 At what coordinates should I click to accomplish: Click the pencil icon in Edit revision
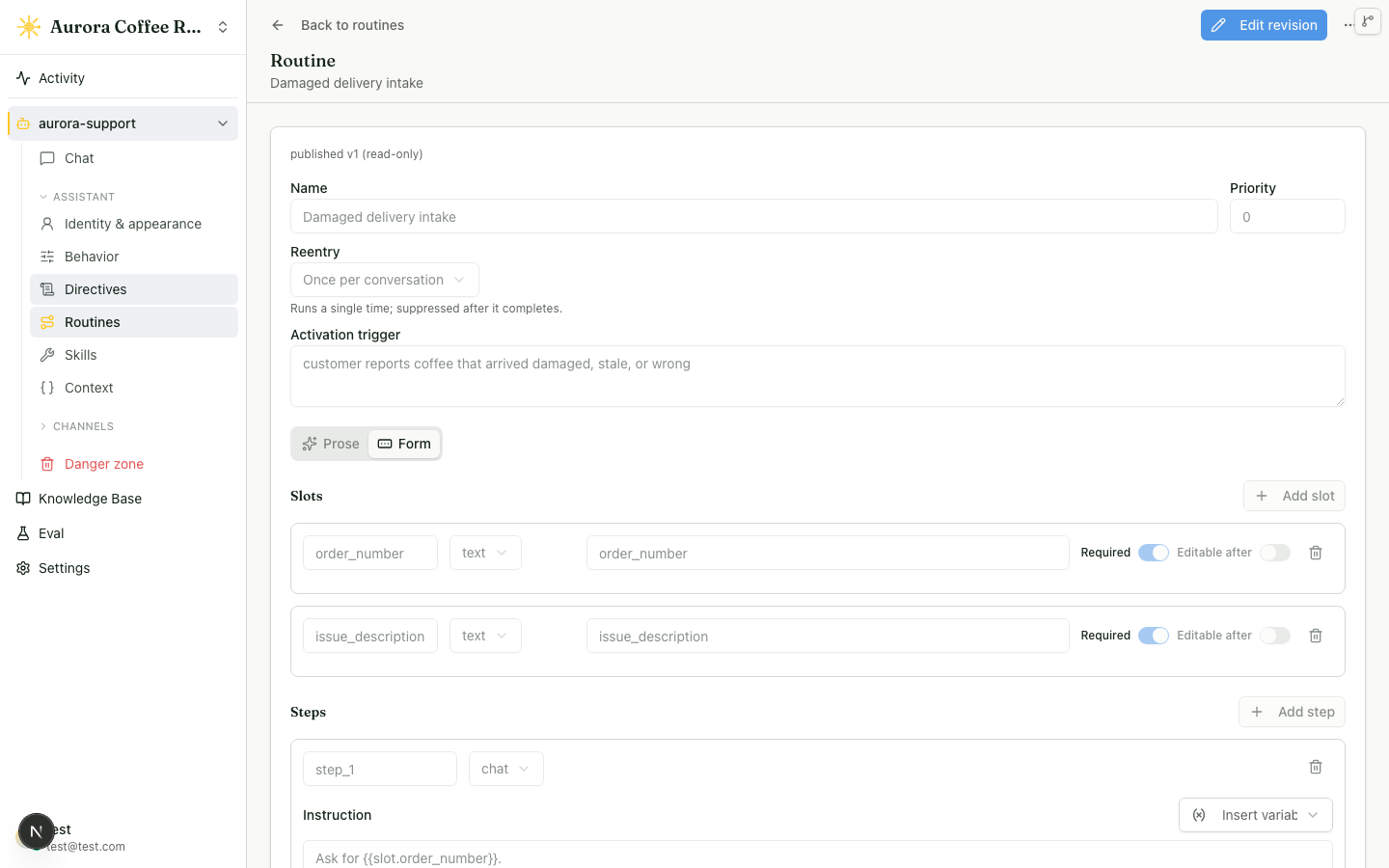click(x=1219, y=25)
